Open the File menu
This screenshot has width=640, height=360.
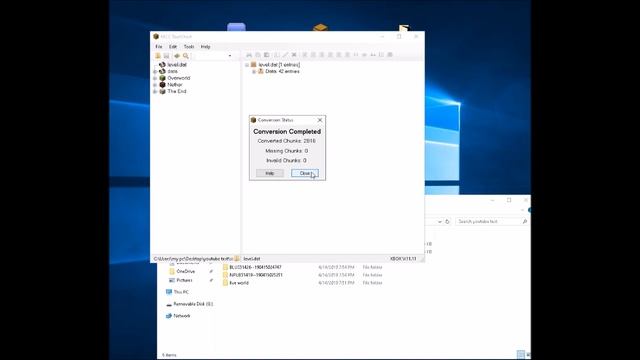coord(159,47)
